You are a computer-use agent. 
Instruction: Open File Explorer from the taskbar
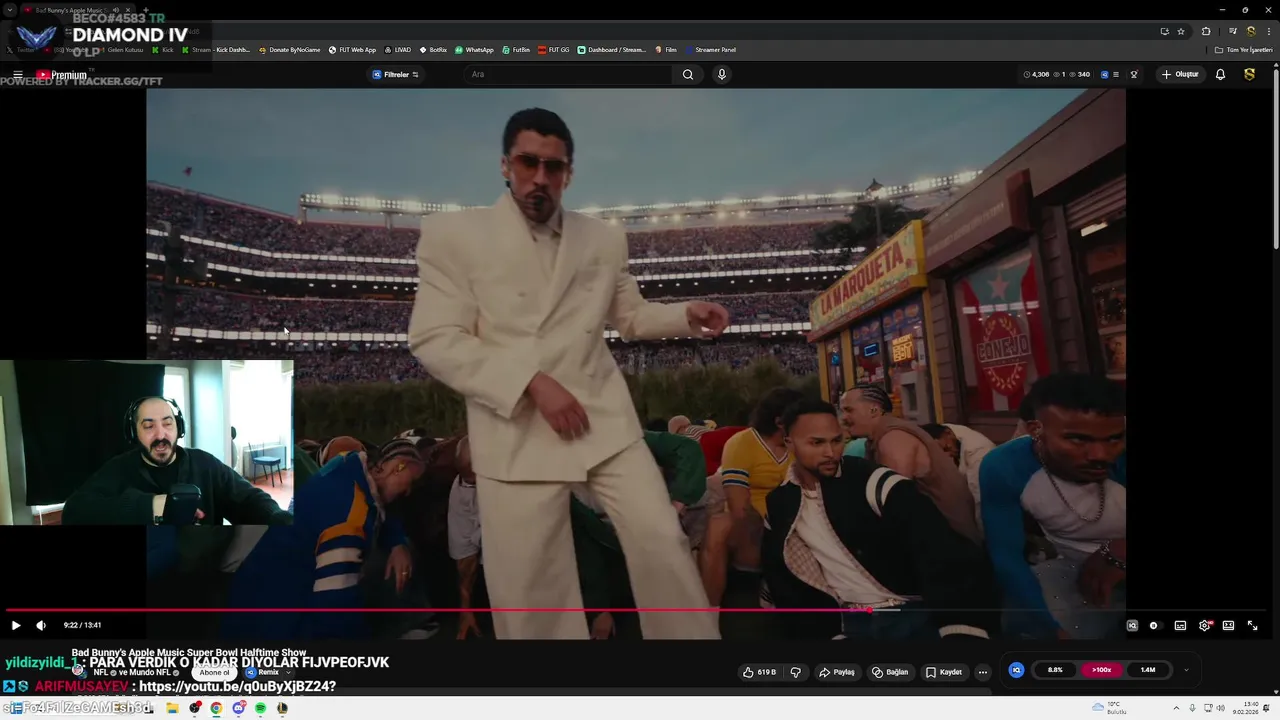point(172,708)
